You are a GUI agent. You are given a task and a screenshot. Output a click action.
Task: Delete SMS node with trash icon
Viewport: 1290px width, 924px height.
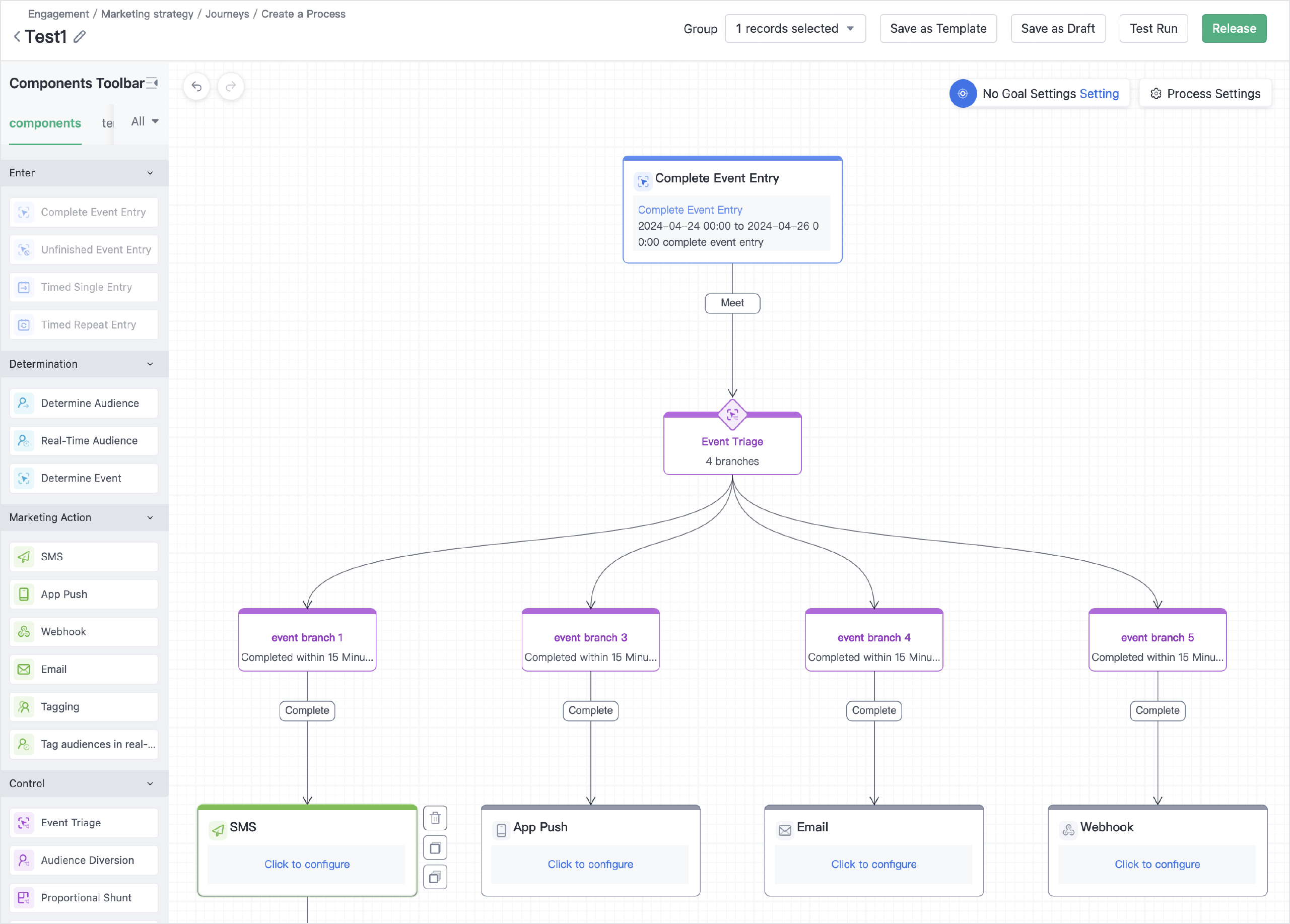pyautogui.click(x=435, y=818)
